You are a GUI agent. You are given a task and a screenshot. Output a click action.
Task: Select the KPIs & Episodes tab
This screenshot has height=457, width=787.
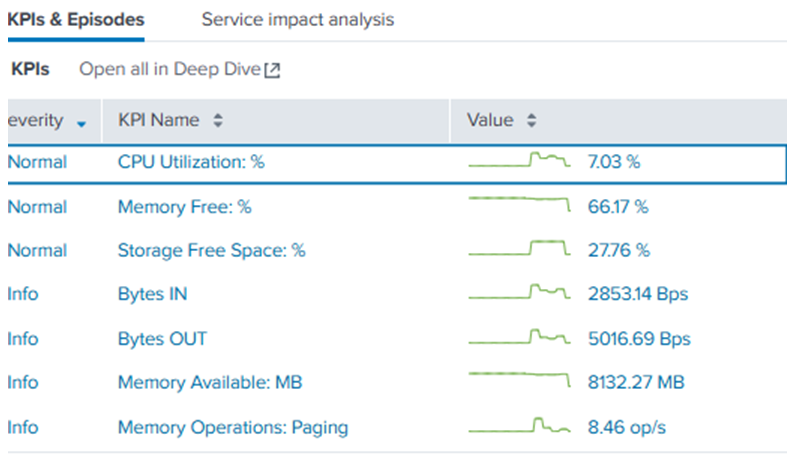tap(75, 19)
